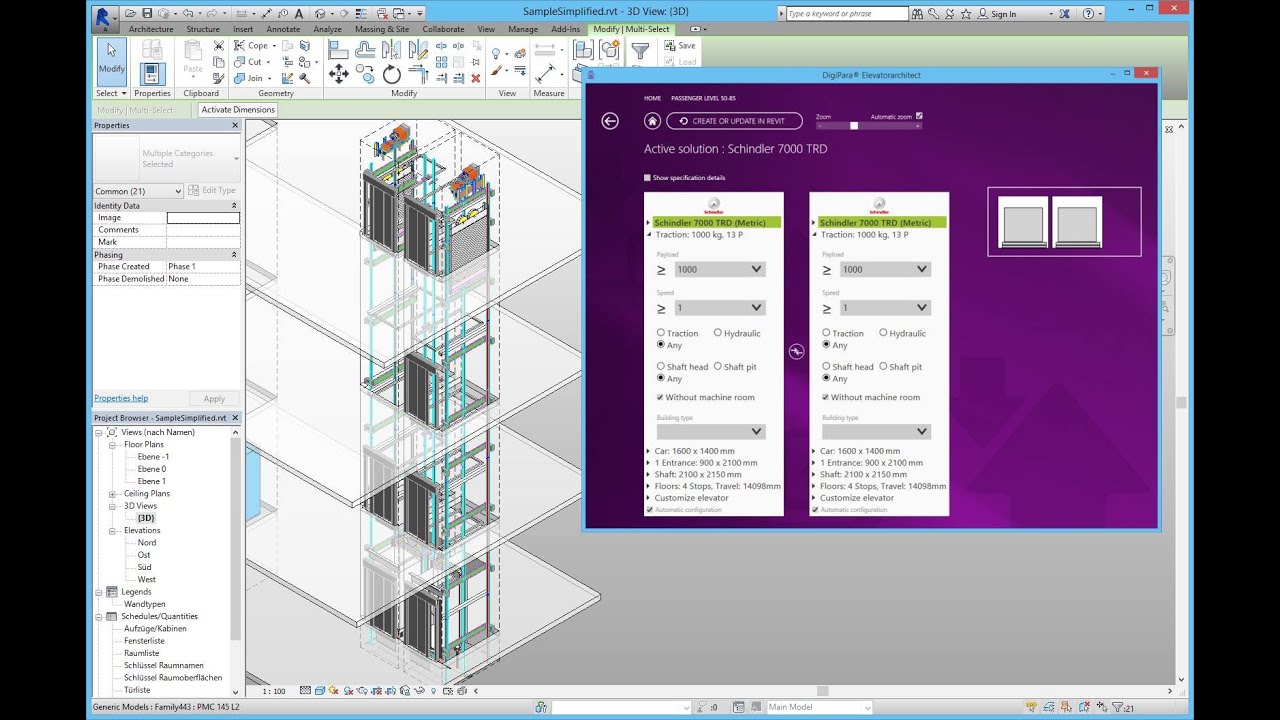Switch to the Annotate ribbon tab

pos(283,29)
